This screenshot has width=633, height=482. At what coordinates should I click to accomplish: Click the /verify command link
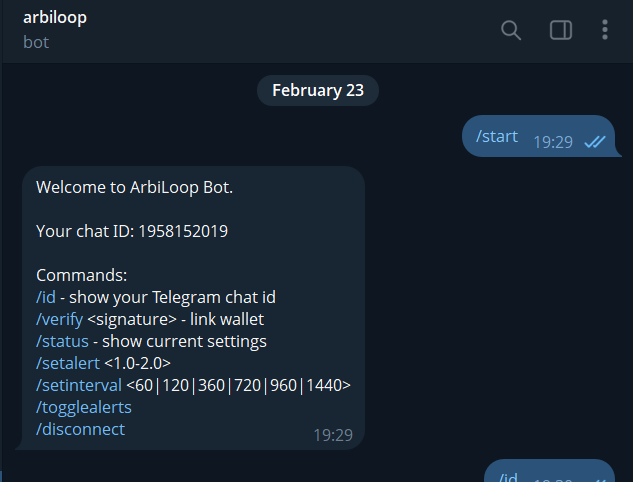pyautogui.click(x=59, y=319)
